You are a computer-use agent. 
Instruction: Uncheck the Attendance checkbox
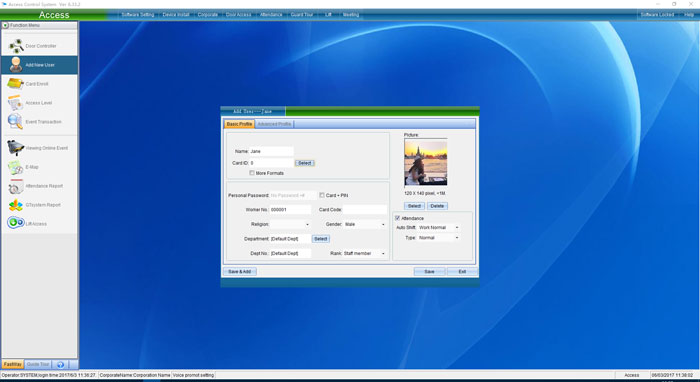coord(397,218)
